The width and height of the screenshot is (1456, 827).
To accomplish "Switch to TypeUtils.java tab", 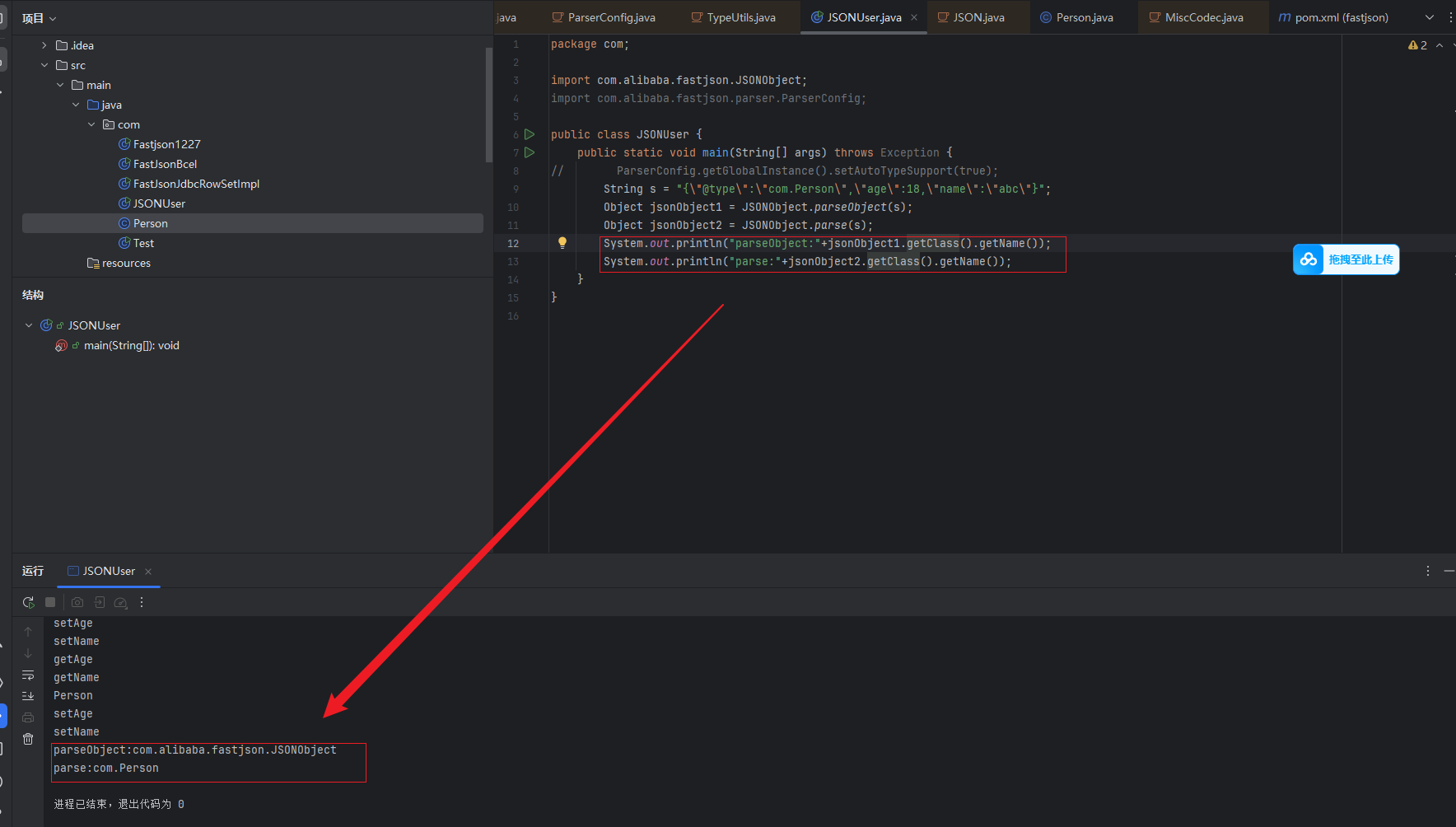I will click(734, 17).
